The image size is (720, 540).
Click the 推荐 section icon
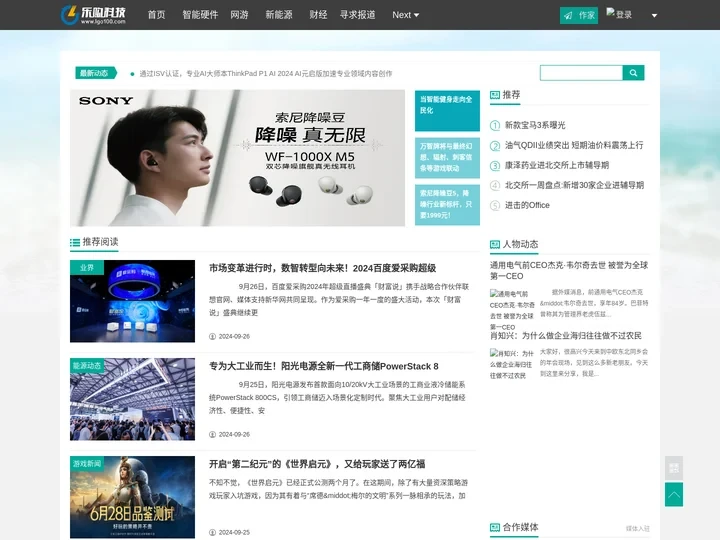coord(495,95)
